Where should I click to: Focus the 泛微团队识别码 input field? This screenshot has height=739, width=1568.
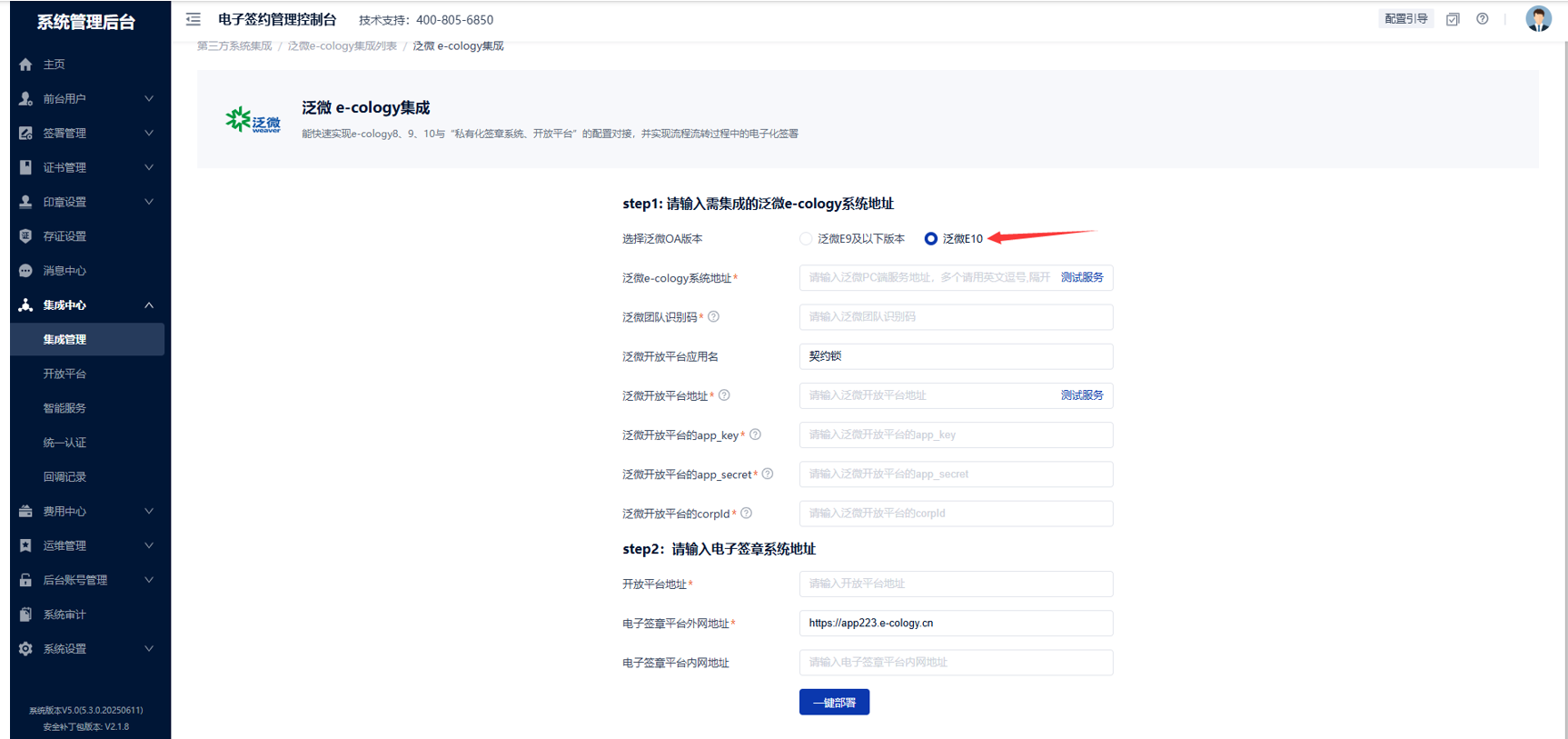[956, 316]
